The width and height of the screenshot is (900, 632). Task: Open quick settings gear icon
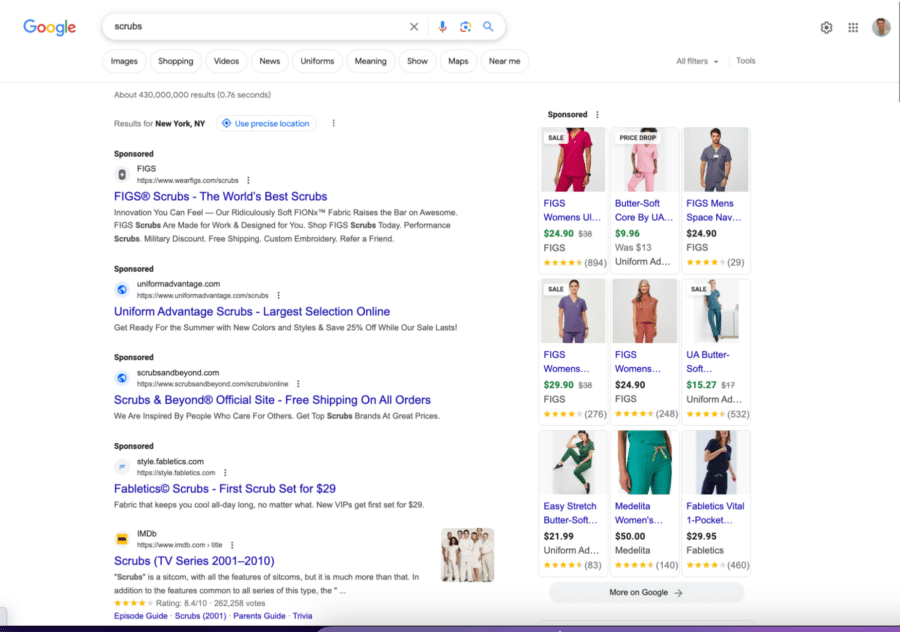coord(826,28)
